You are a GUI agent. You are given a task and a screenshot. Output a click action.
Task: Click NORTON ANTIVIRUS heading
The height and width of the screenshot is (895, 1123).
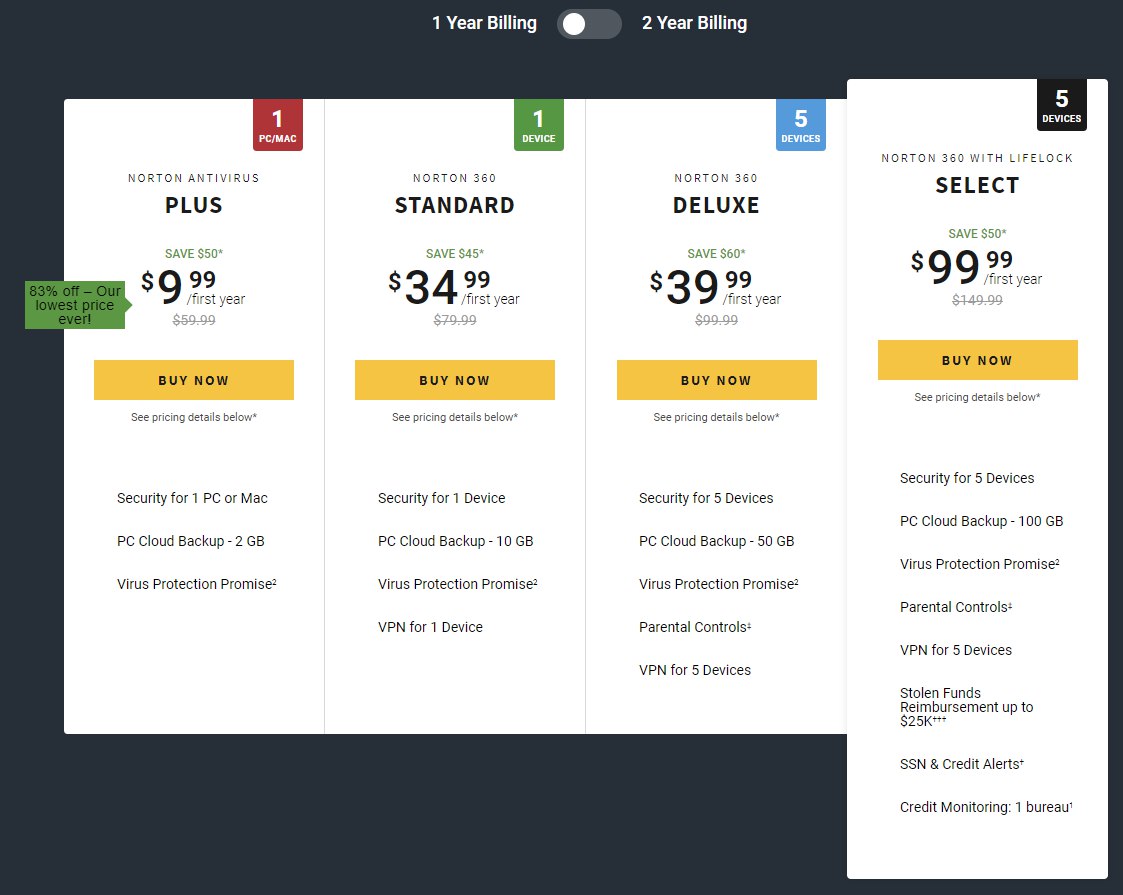tap(193, 178)
